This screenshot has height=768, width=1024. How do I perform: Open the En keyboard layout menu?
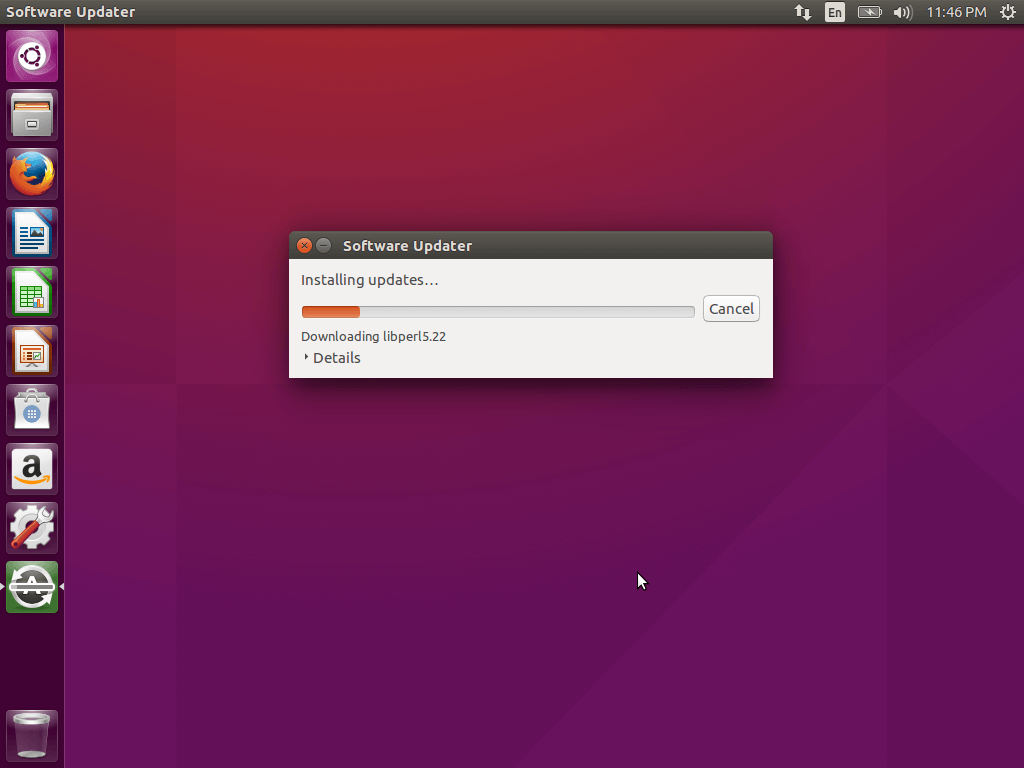[x=834, y=12]
